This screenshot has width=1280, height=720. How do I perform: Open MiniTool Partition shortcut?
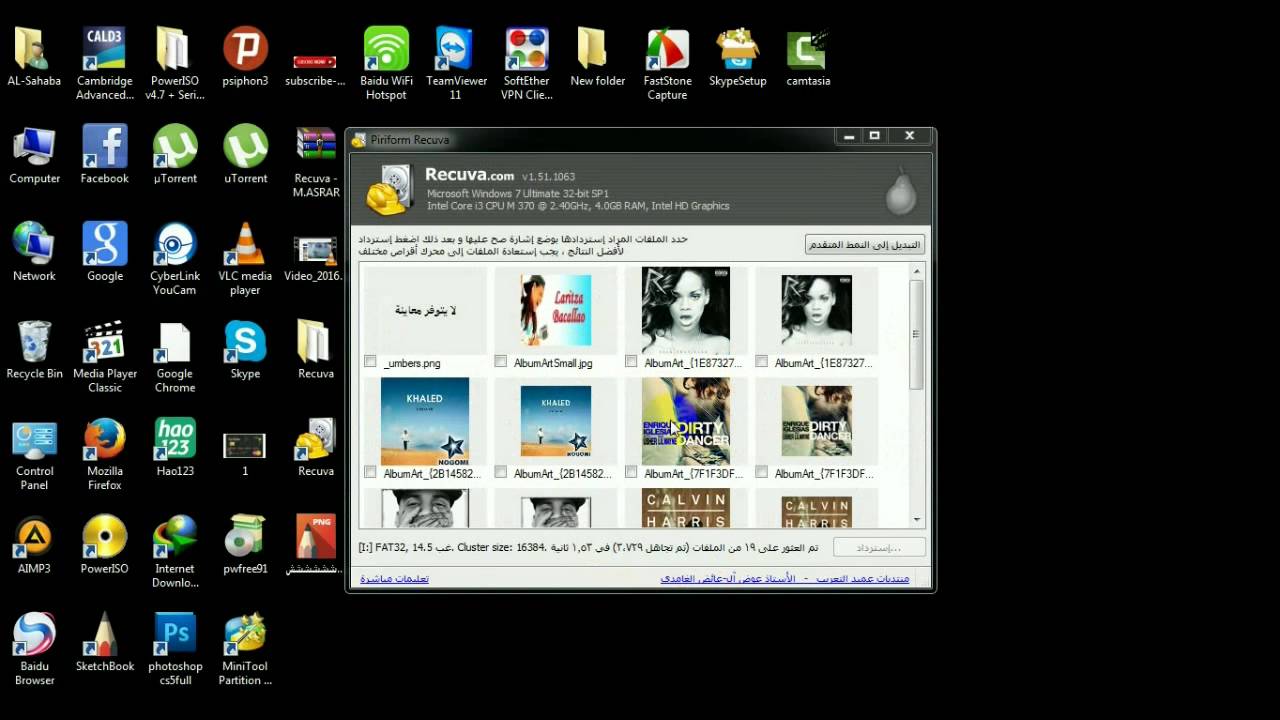tap(245, 650)
